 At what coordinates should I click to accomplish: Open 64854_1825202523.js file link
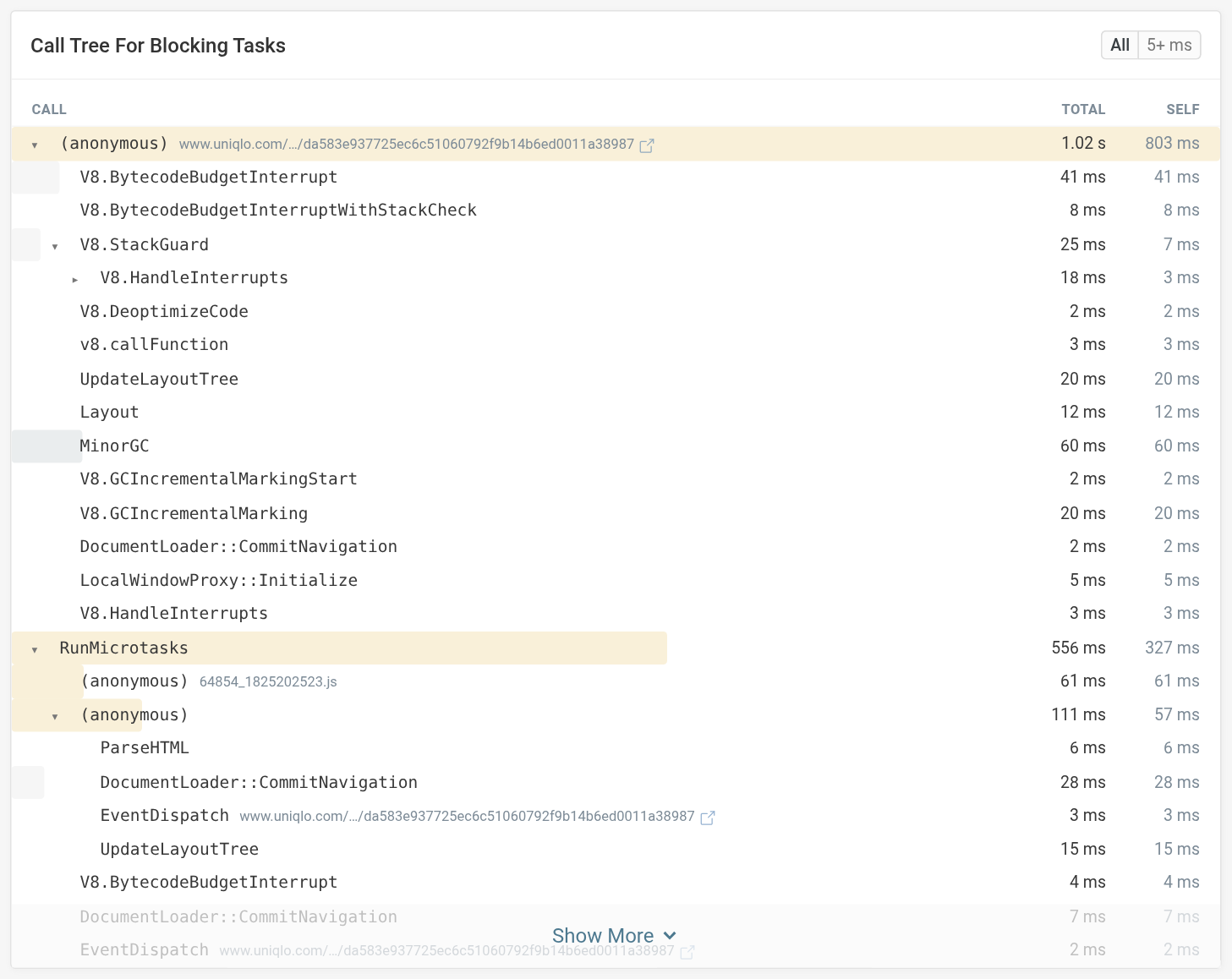pyautogui.click(x=268, y=681)
